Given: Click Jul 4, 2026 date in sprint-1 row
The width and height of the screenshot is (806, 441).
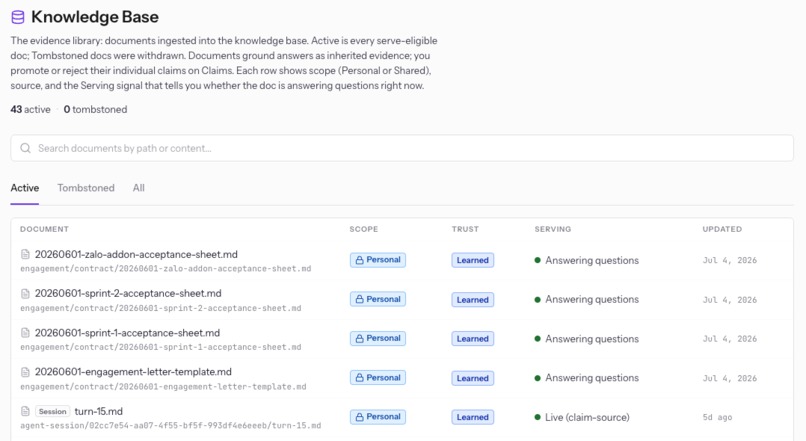Looking at the screenshot, I should pos(729,339).
